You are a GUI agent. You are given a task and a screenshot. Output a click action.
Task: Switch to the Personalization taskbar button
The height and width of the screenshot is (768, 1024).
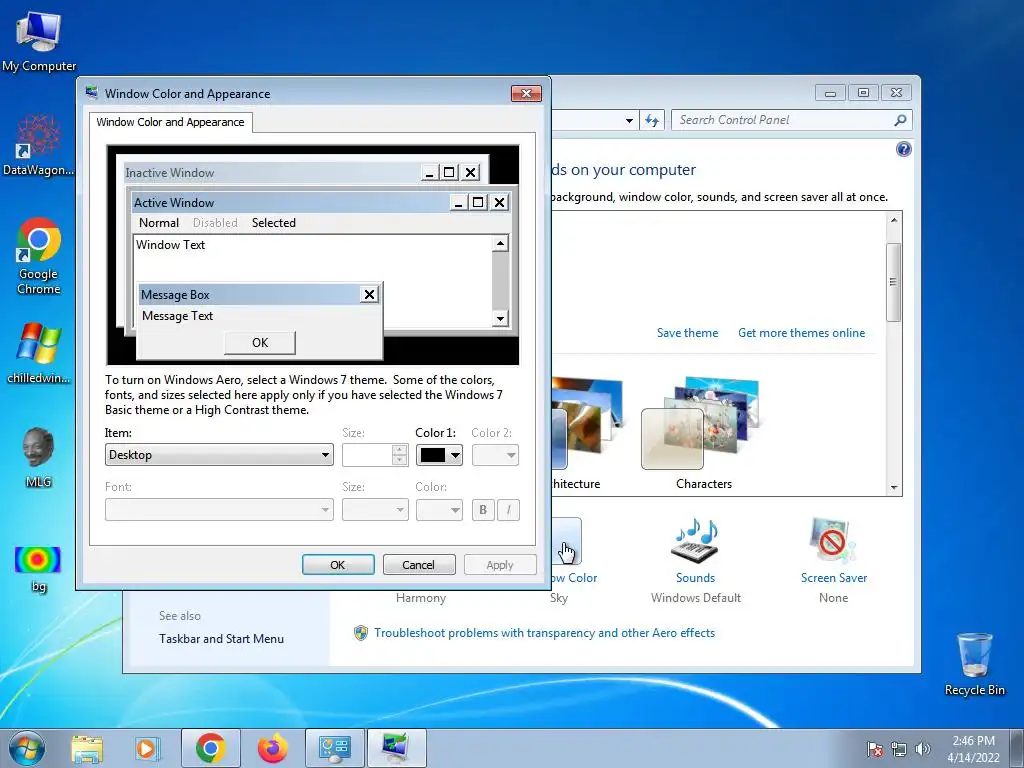396,748
